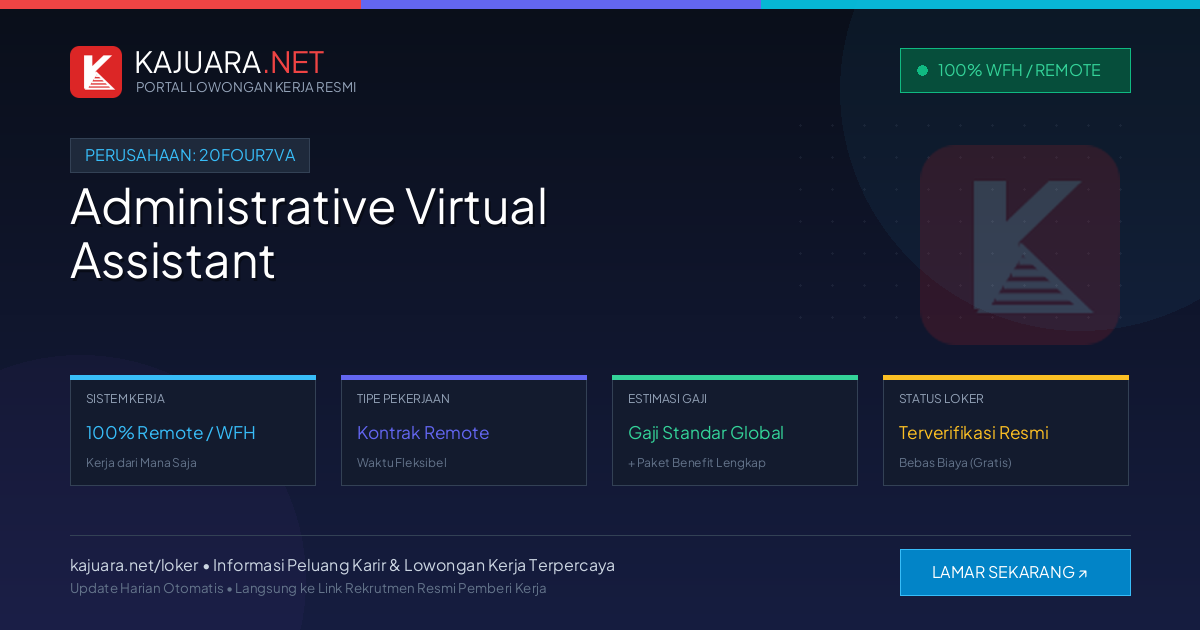Viewport: 1200px width, 630px height.
Task: Select the Kontrak Remote value
Action: click(x=423, y=433)
